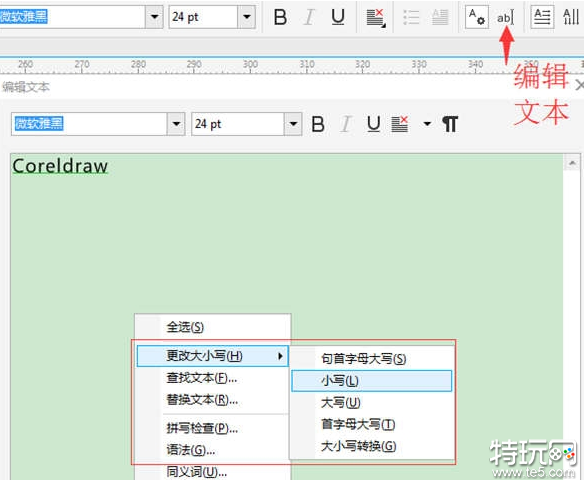
Task: Choose 查找文本(F)... menu entry
Action: (x=212, y=378)
